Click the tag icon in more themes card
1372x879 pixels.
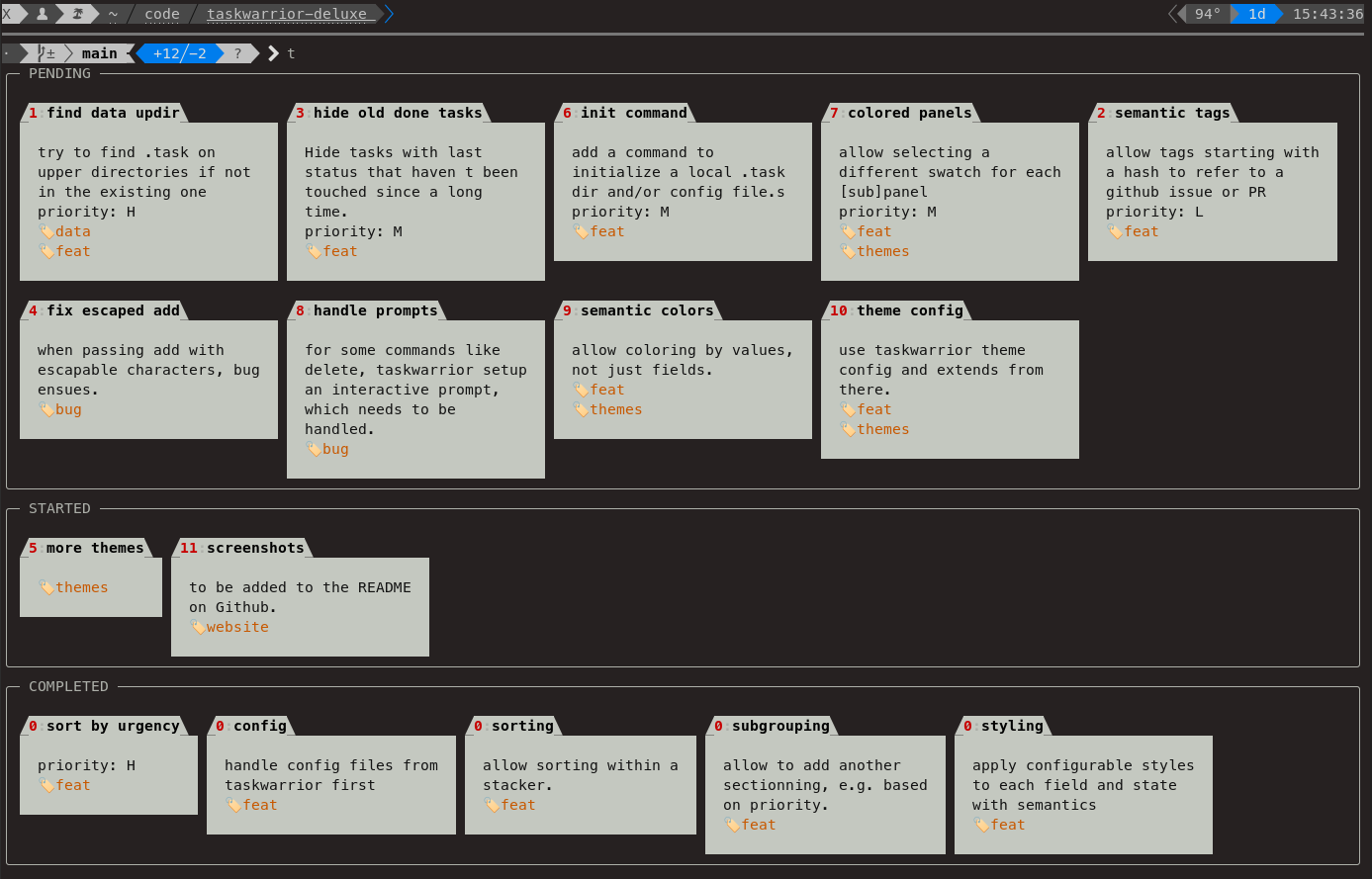point(46,587)
